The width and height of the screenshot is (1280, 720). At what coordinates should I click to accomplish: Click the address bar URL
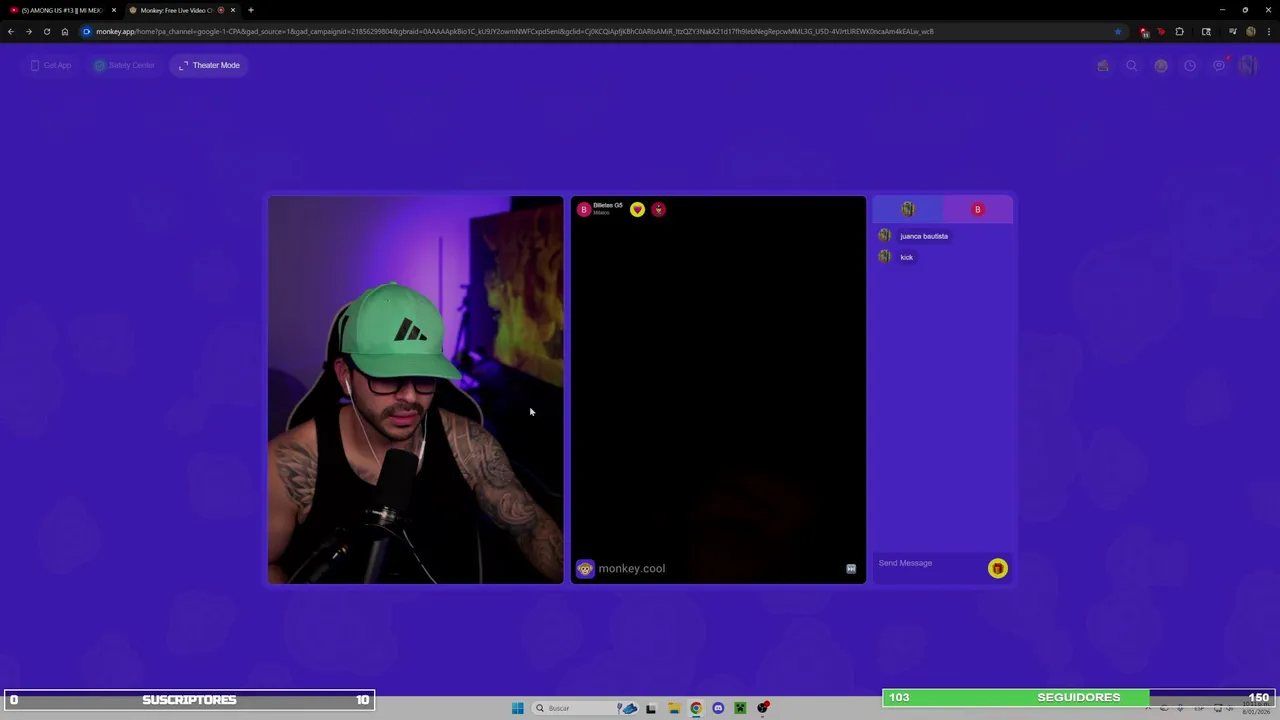pos(515,31)
